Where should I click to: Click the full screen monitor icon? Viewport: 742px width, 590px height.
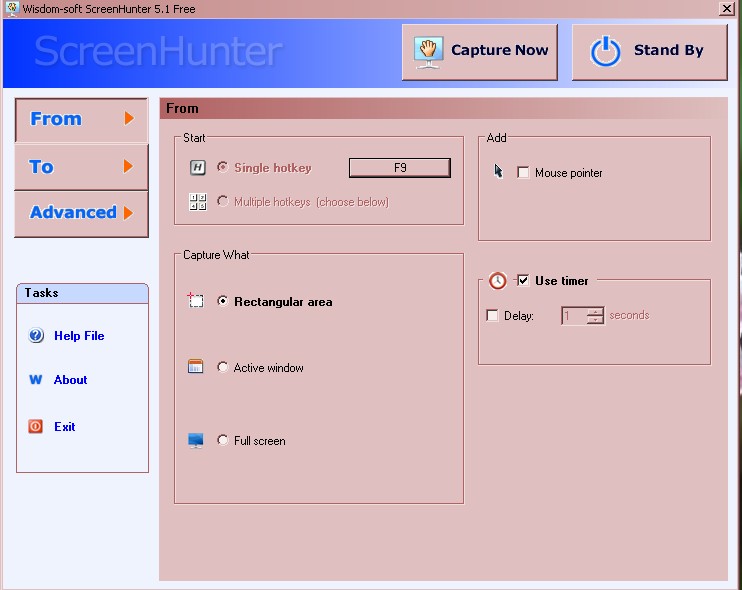tap(195, 440)
